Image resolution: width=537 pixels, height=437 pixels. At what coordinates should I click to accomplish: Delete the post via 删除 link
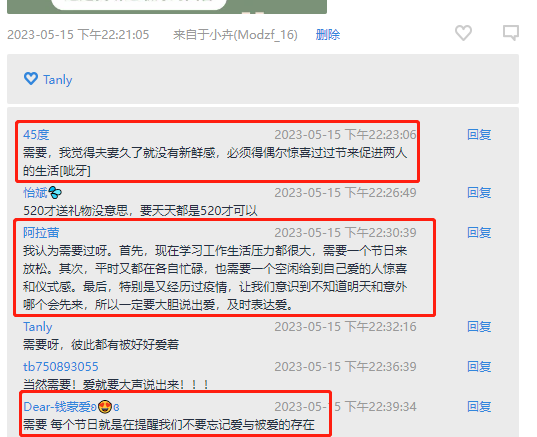coord(328,35)
